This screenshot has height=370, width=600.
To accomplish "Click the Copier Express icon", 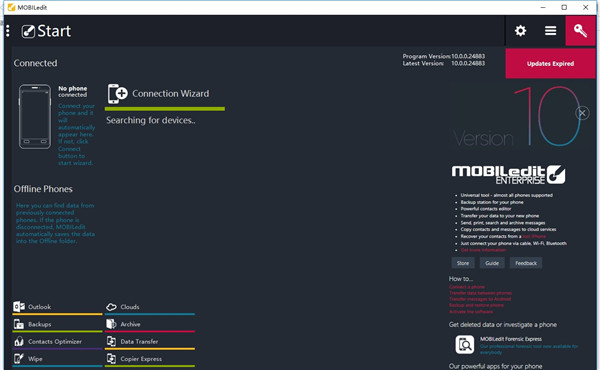I will (111, 359).
